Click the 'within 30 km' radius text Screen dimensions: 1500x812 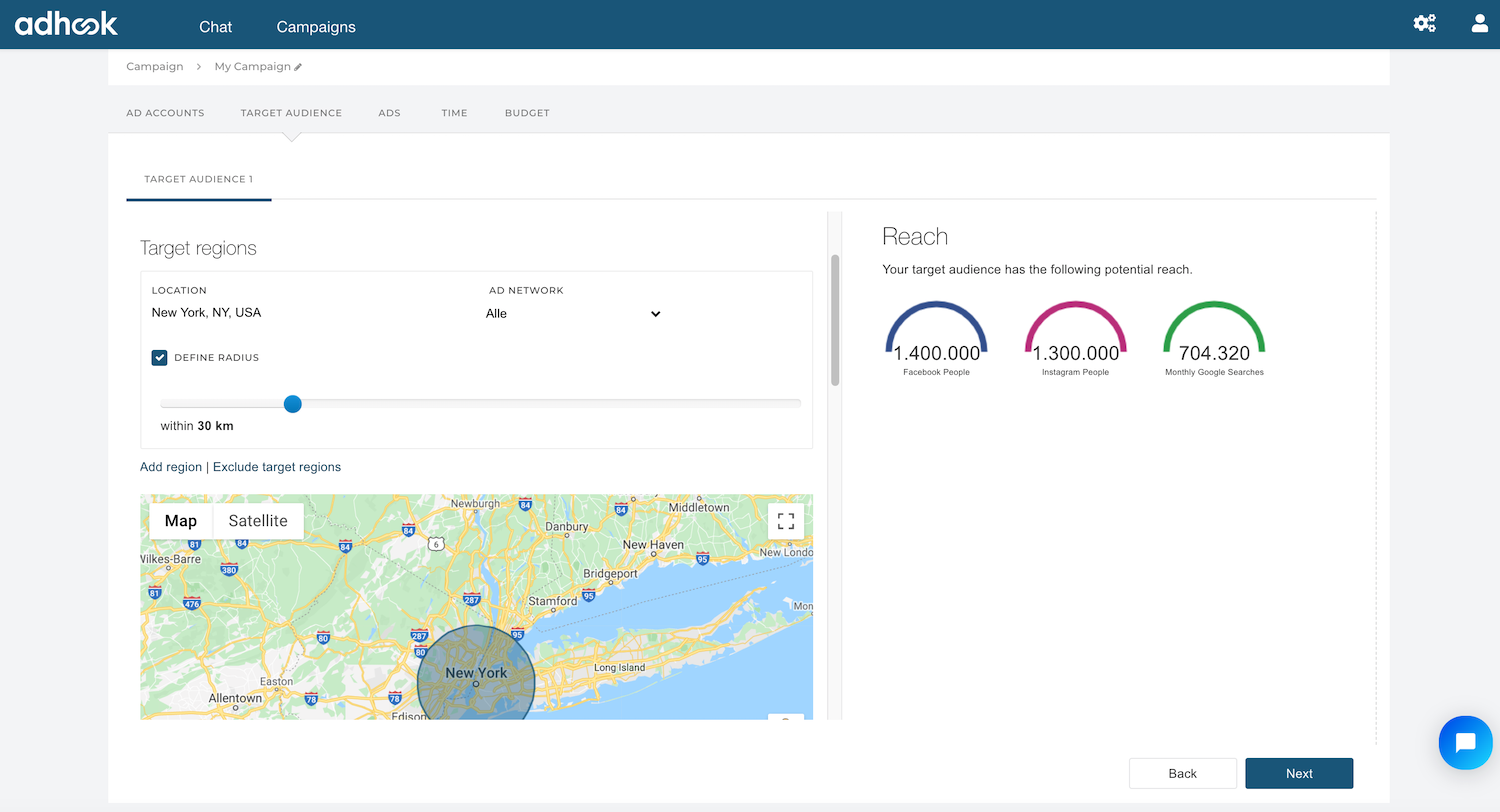coord(197,426)
